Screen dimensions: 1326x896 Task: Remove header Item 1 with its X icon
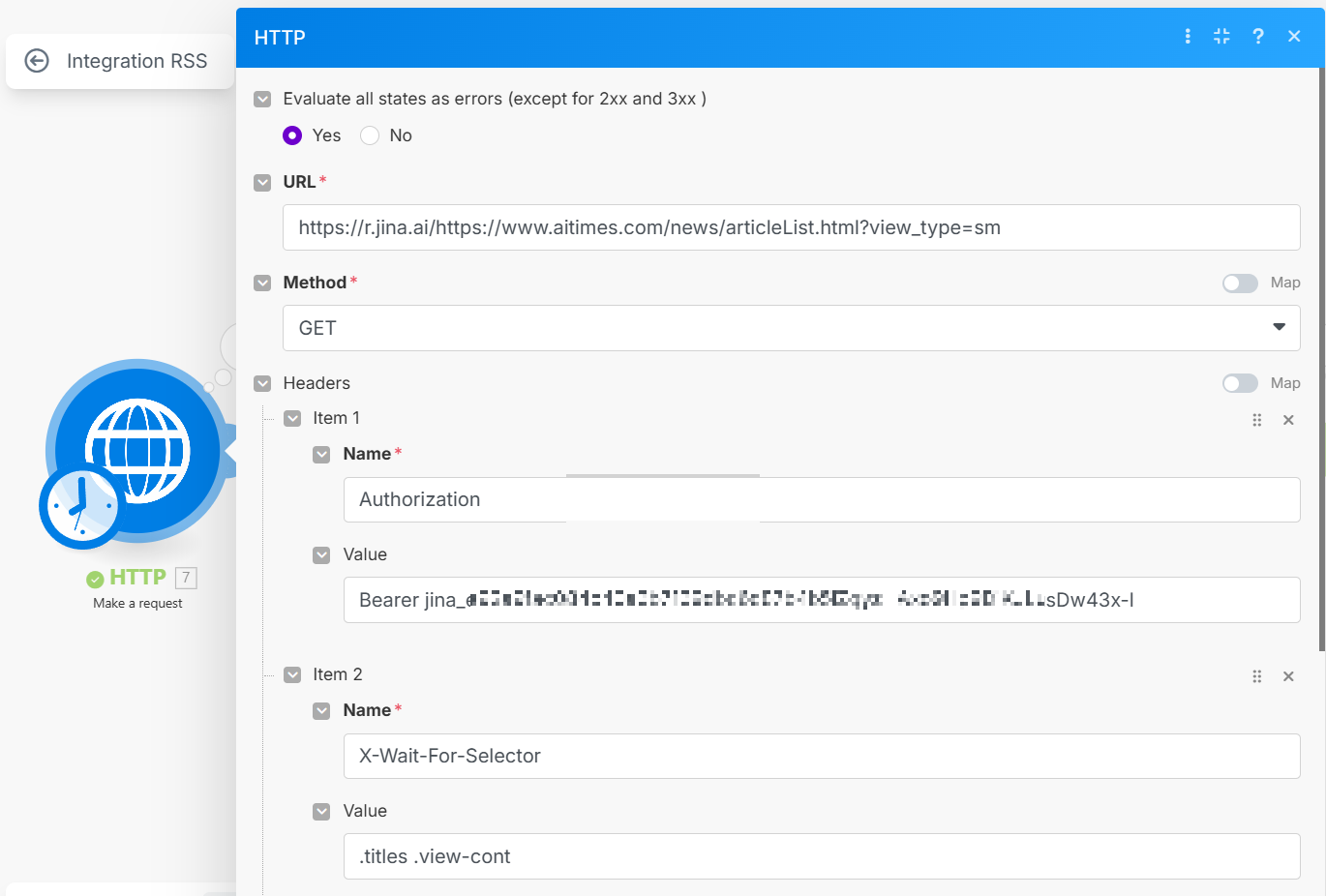pyautogui.click(x=1288, y=420)
